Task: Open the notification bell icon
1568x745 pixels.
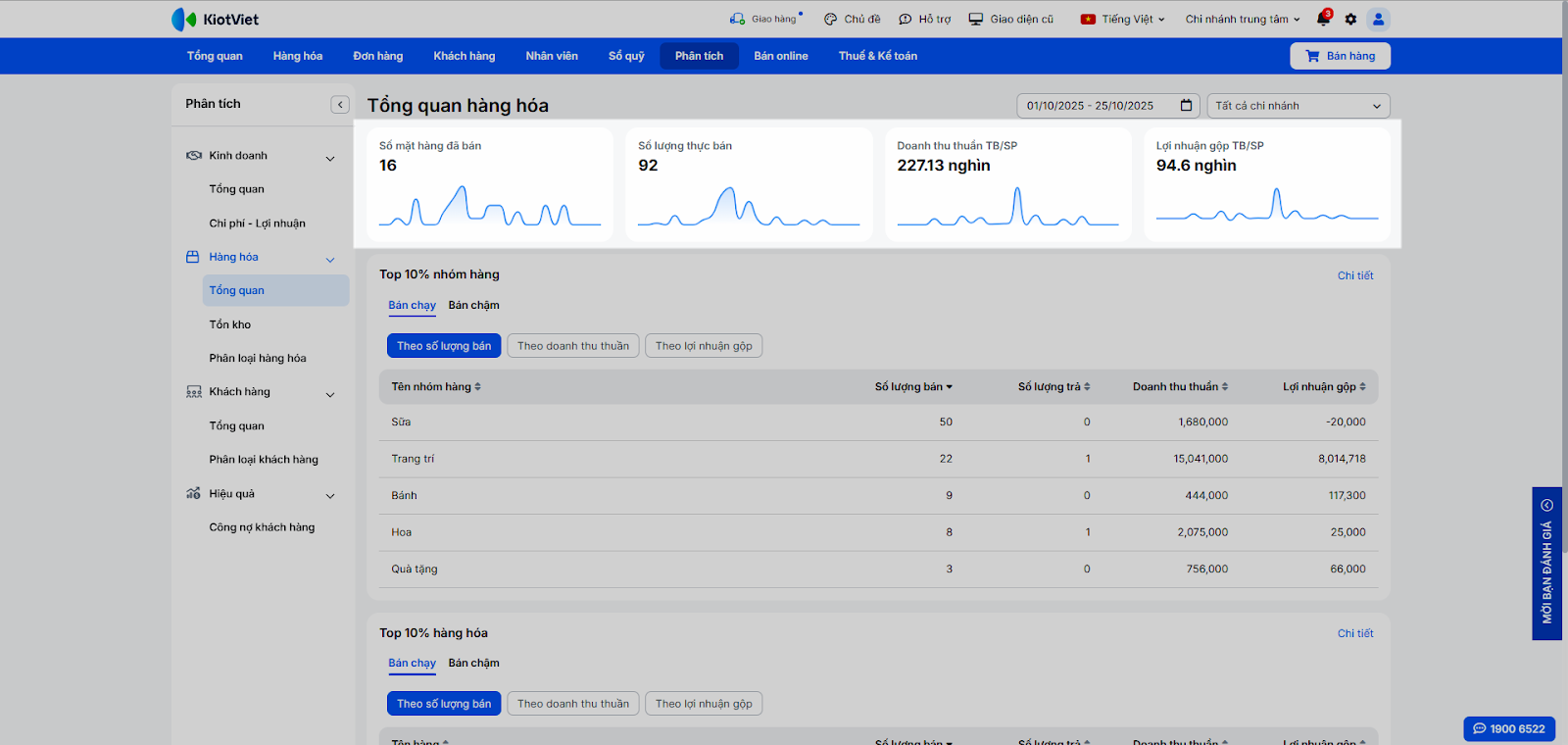Action: point(1323,19)
